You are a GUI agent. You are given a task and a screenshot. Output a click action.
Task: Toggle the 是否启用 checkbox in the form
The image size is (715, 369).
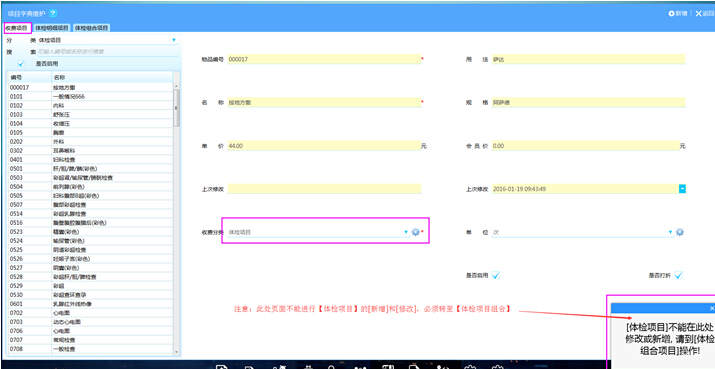coord(496,275)
